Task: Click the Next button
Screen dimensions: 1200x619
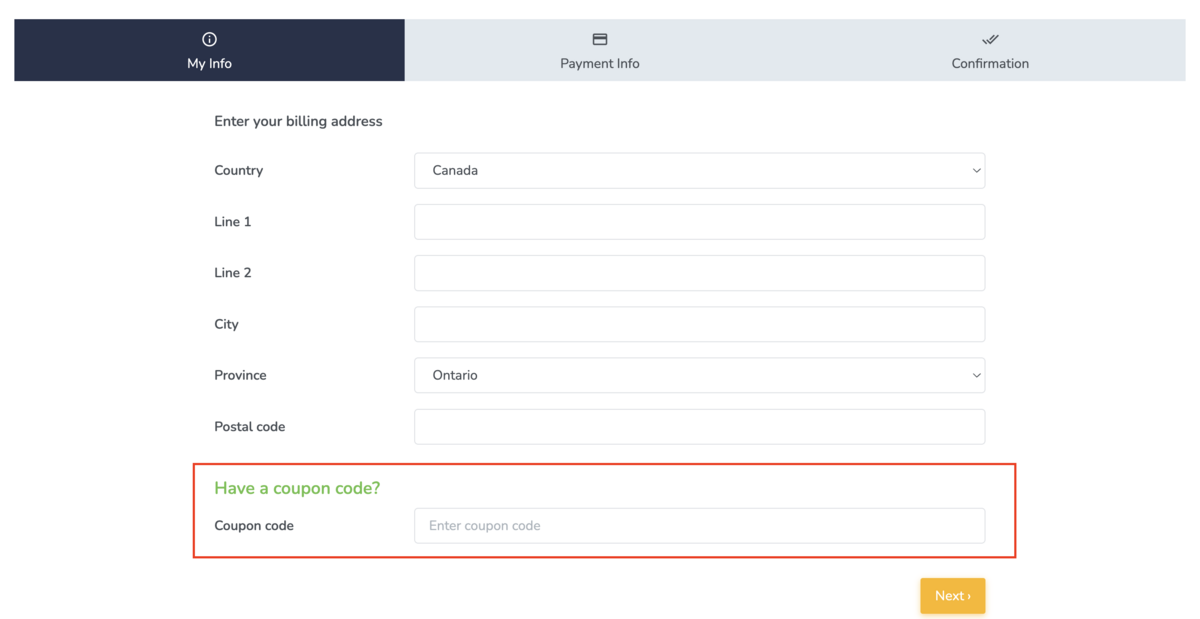Action: (x=952, y=595)
